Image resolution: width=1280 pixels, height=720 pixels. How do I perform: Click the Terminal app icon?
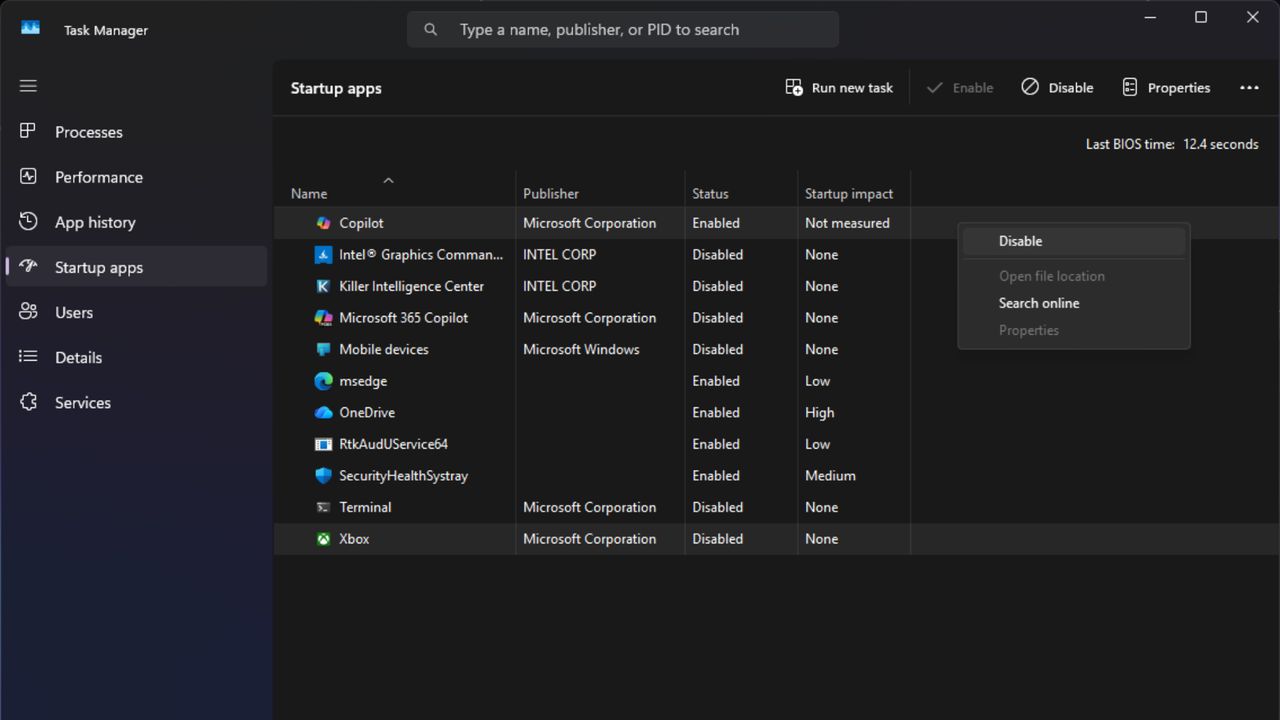(323, 507)
